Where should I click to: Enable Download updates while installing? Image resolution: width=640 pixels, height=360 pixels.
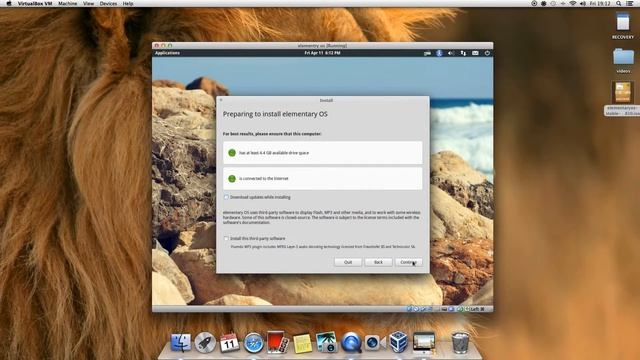coord(226,197)
